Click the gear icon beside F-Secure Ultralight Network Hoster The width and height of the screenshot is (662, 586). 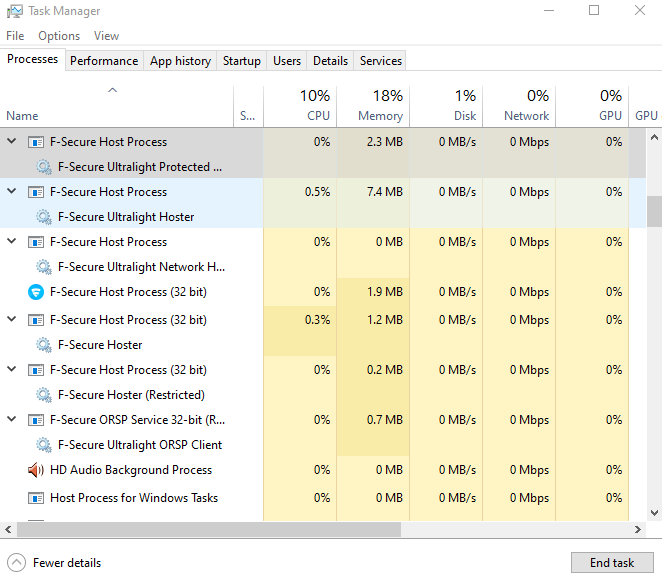pyautogui.click(x=44, y=267)
